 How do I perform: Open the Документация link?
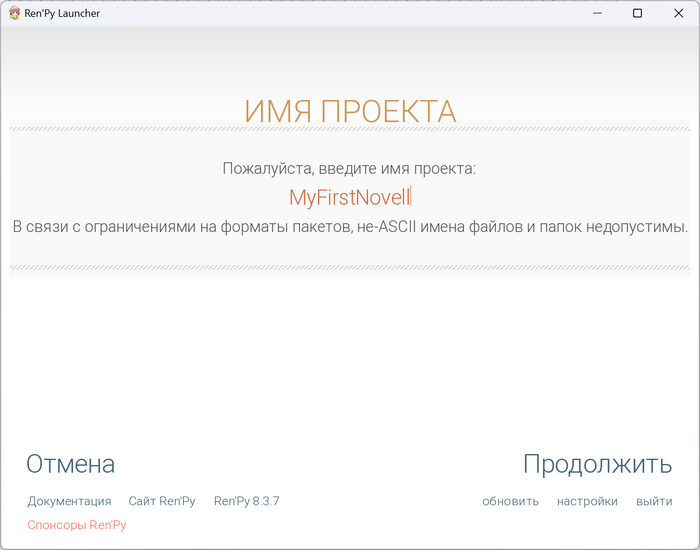pos(69,501)
